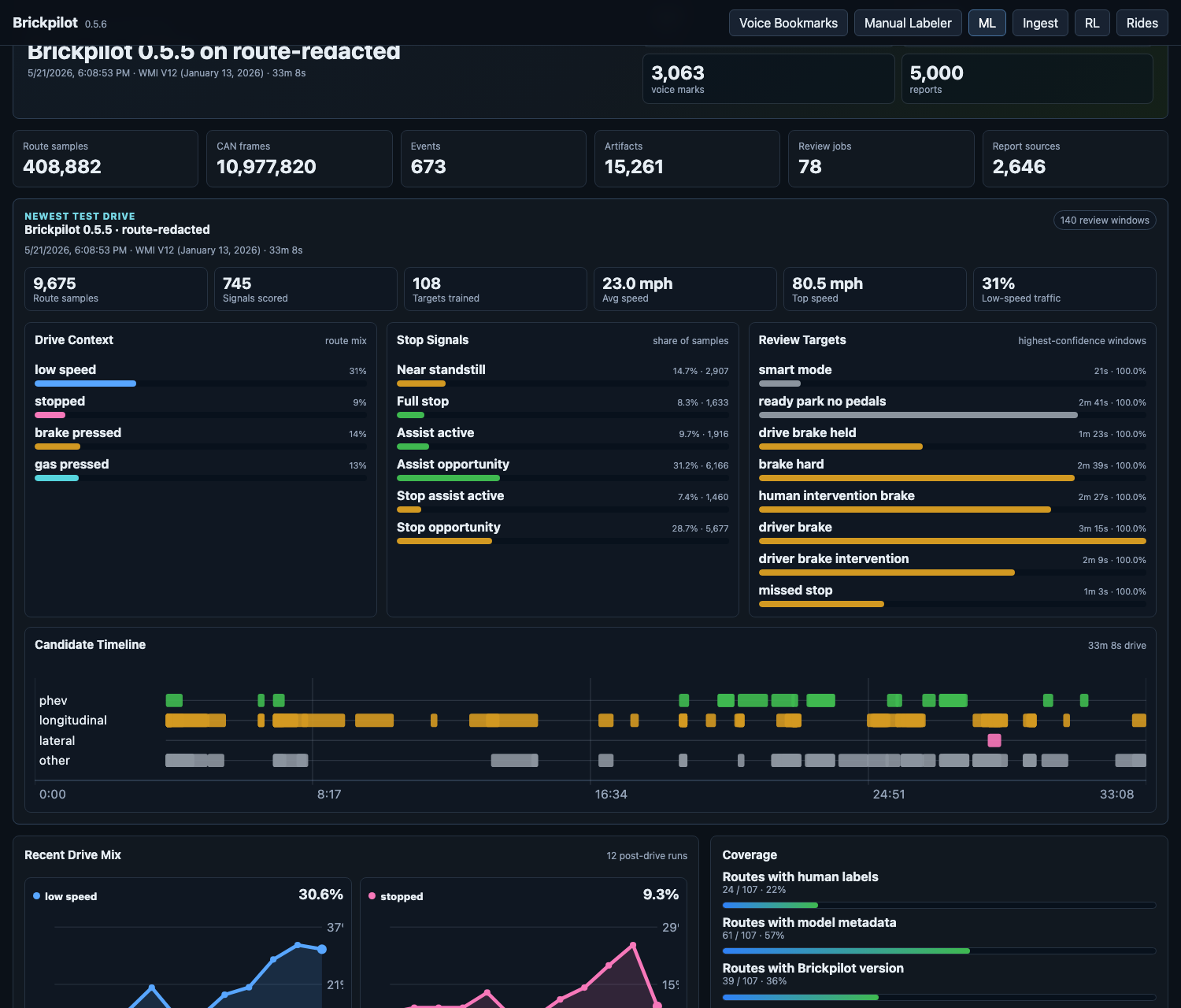Click the Routes with model metadata bar
The image size is (1181, 1008).
[x=939, y=951]
